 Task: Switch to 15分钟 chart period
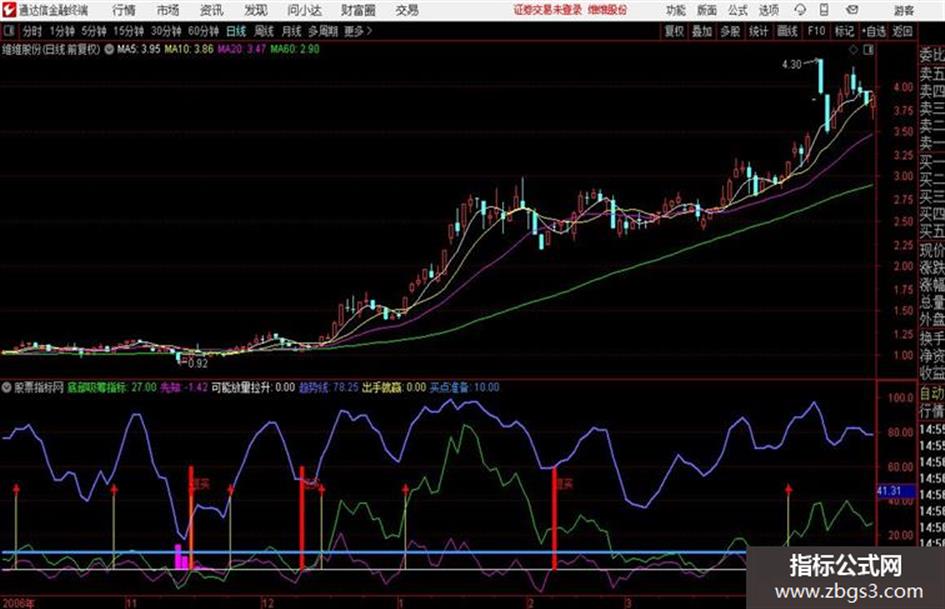coord(128,31)
